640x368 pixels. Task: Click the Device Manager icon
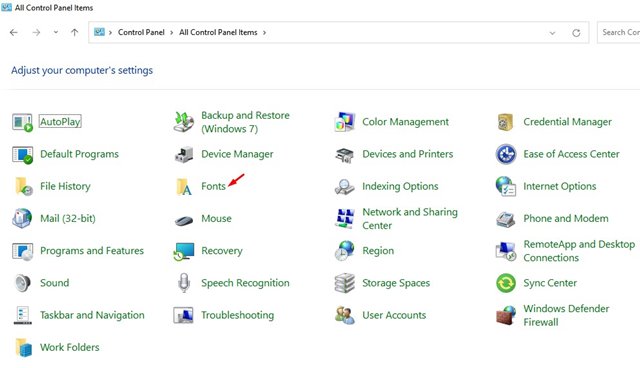tap(184, 155)
